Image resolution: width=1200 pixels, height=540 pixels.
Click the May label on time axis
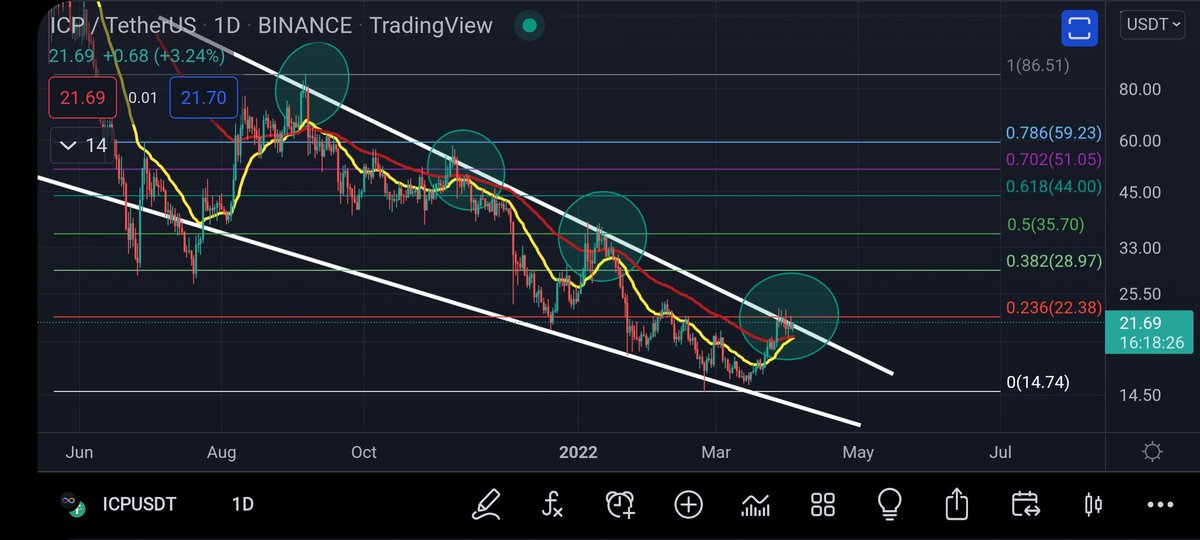pyautogui.click(x=858, y=452)
